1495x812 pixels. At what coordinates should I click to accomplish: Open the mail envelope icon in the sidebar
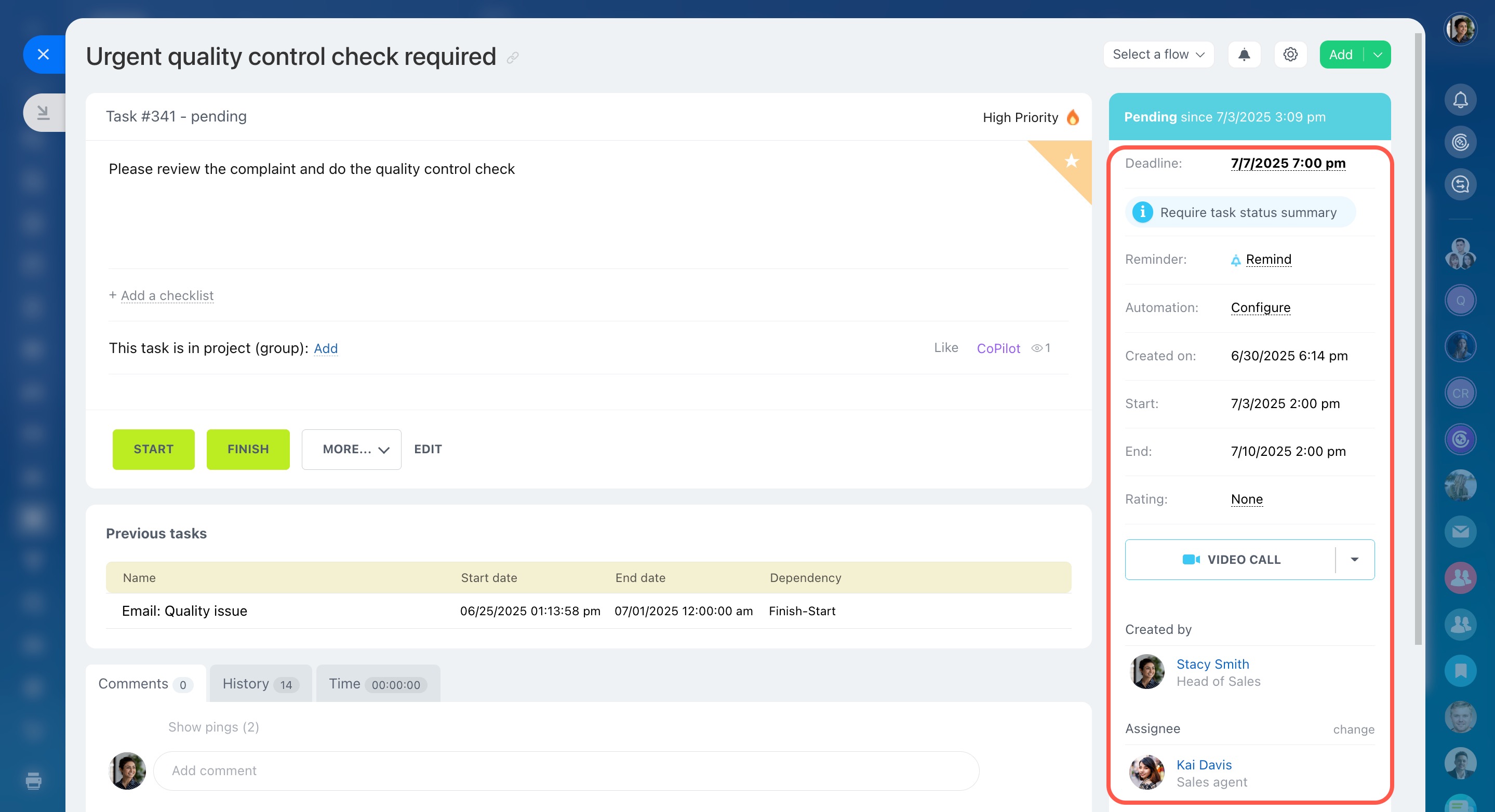click(1460, 531)
